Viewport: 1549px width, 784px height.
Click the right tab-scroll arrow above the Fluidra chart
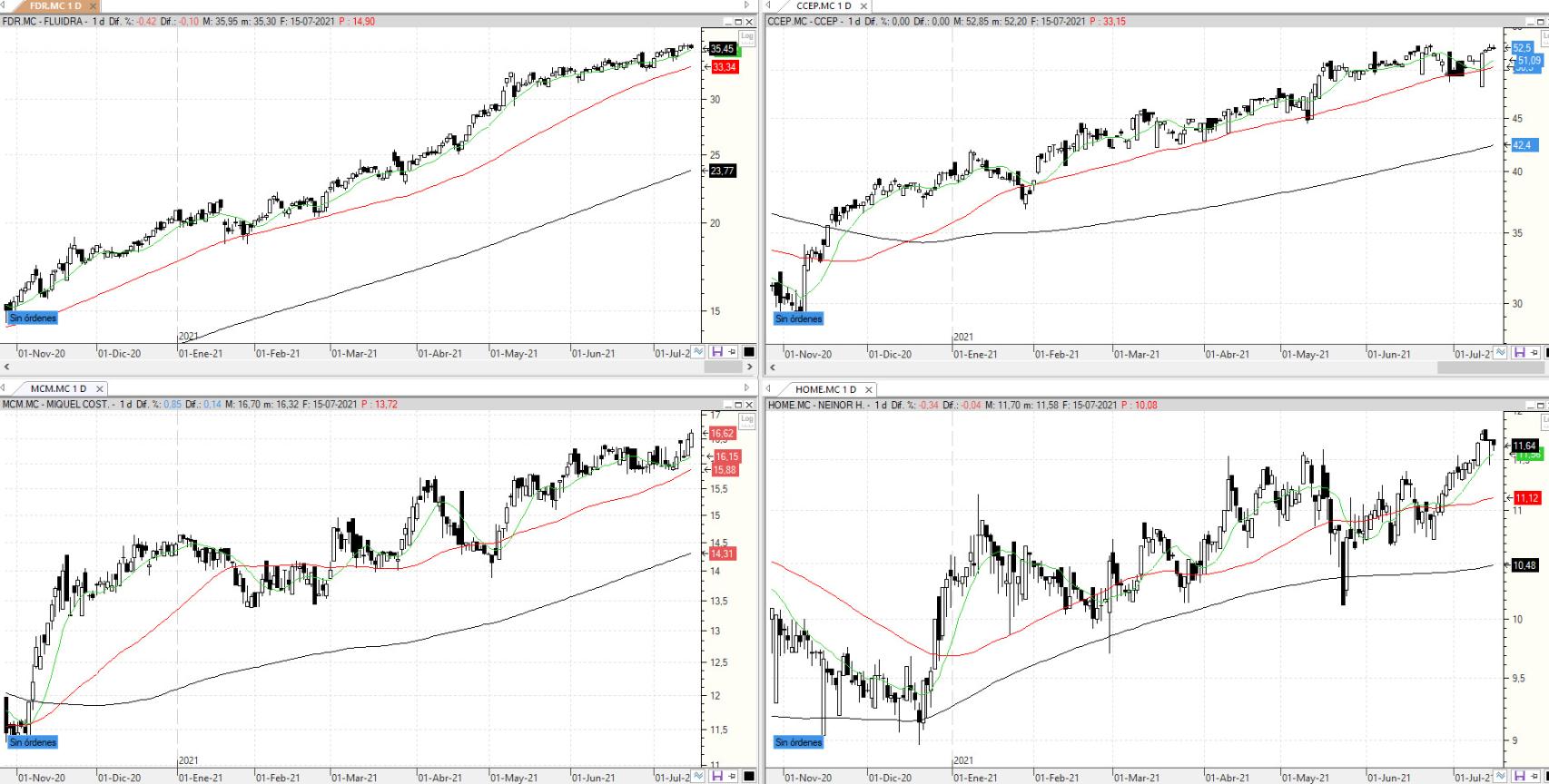tap(747, 5)
